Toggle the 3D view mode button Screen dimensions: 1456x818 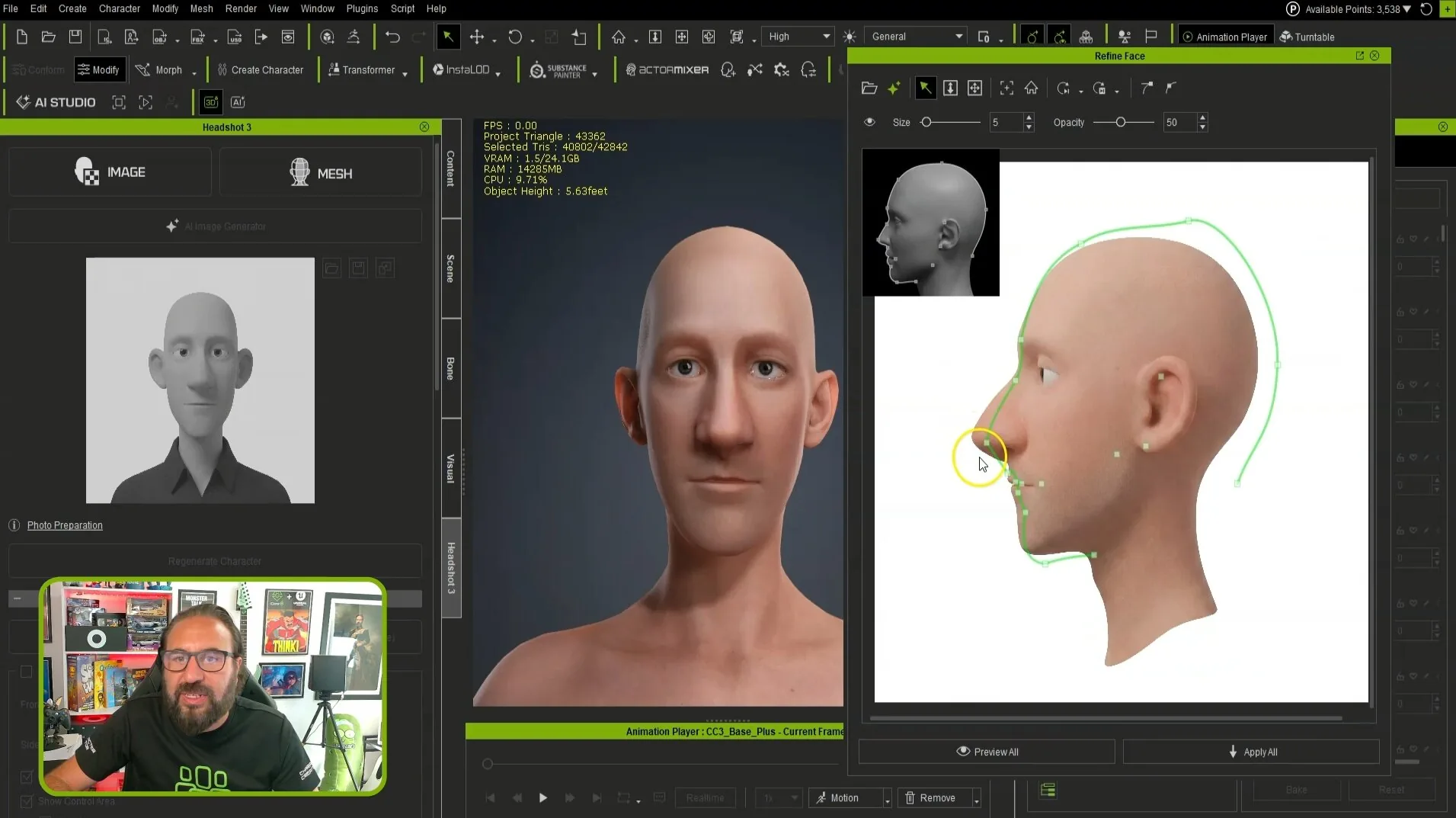(x=211, y=102)
